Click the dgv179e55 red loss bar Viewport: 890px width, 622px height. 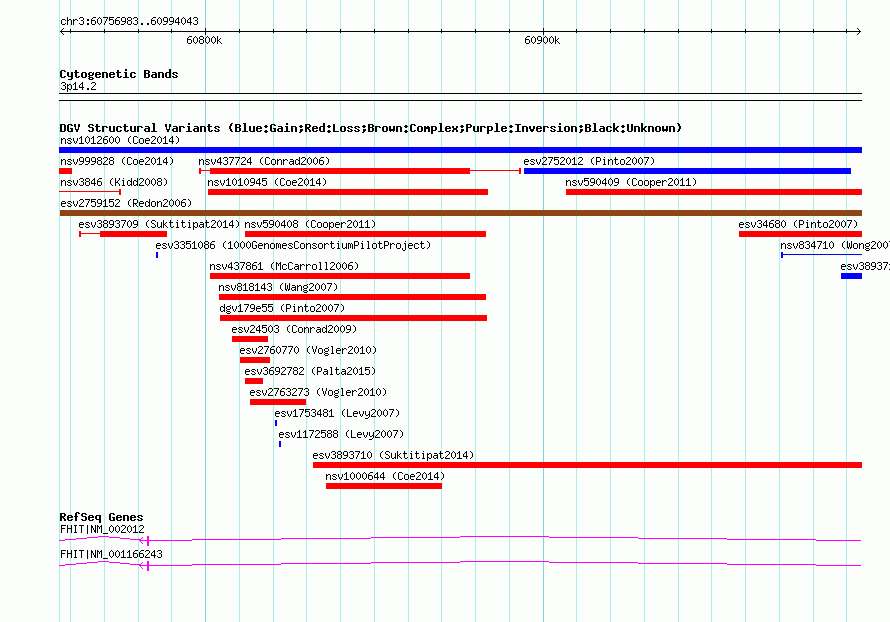pyautogui.click(x=353, y=318)
